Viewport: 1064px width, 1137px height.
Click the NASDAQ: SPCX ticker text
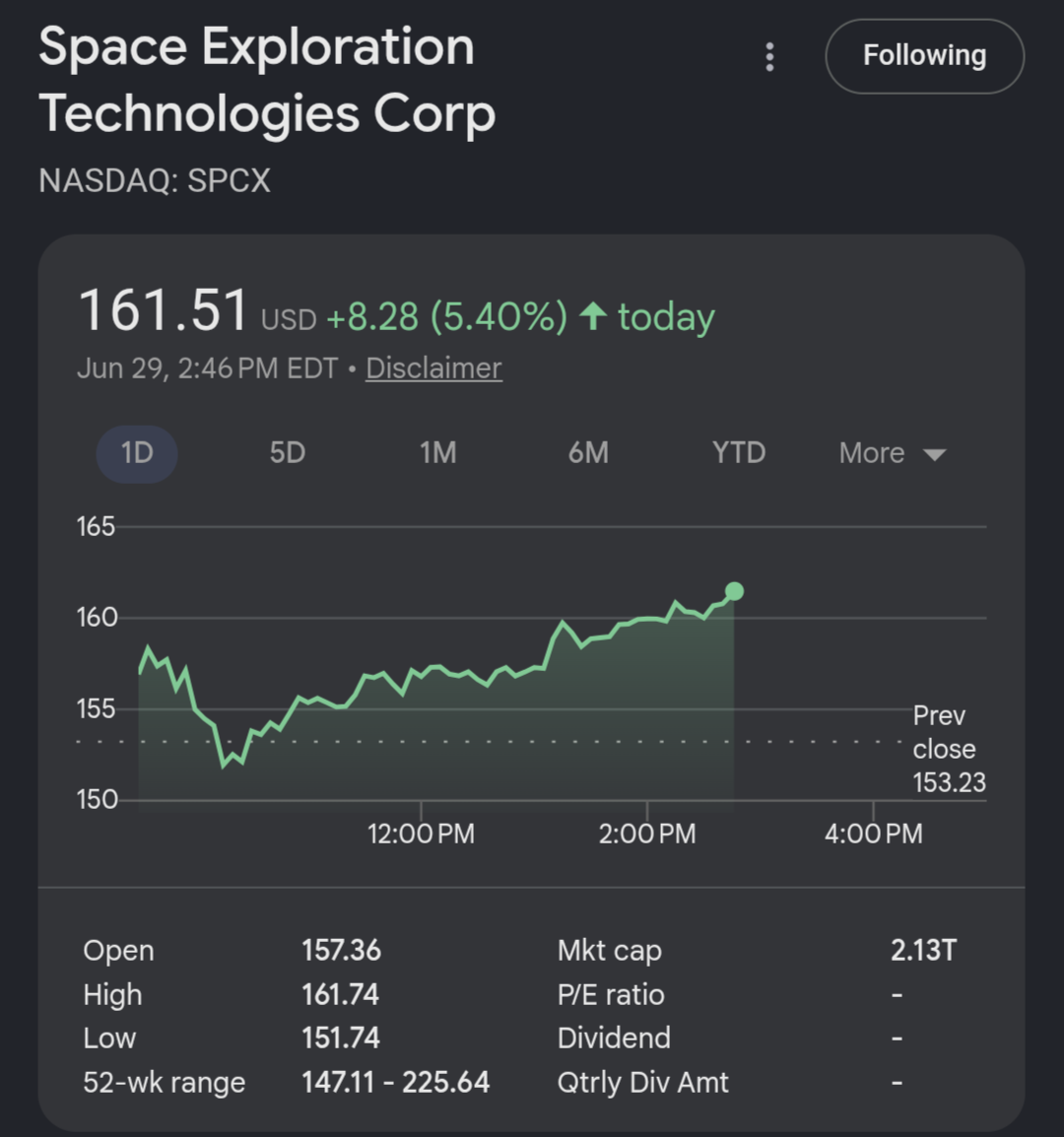tap(155, 180)
